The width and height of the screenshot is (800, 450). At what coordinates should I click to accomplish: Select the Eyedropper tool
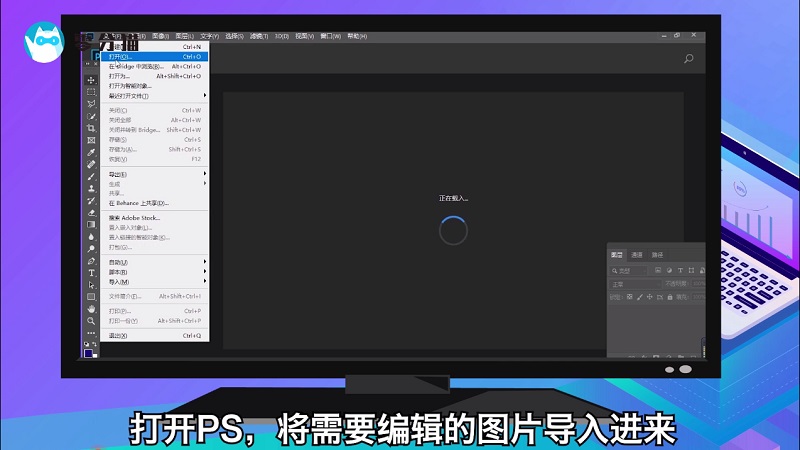pyautogui.click(x=91, y=152)
